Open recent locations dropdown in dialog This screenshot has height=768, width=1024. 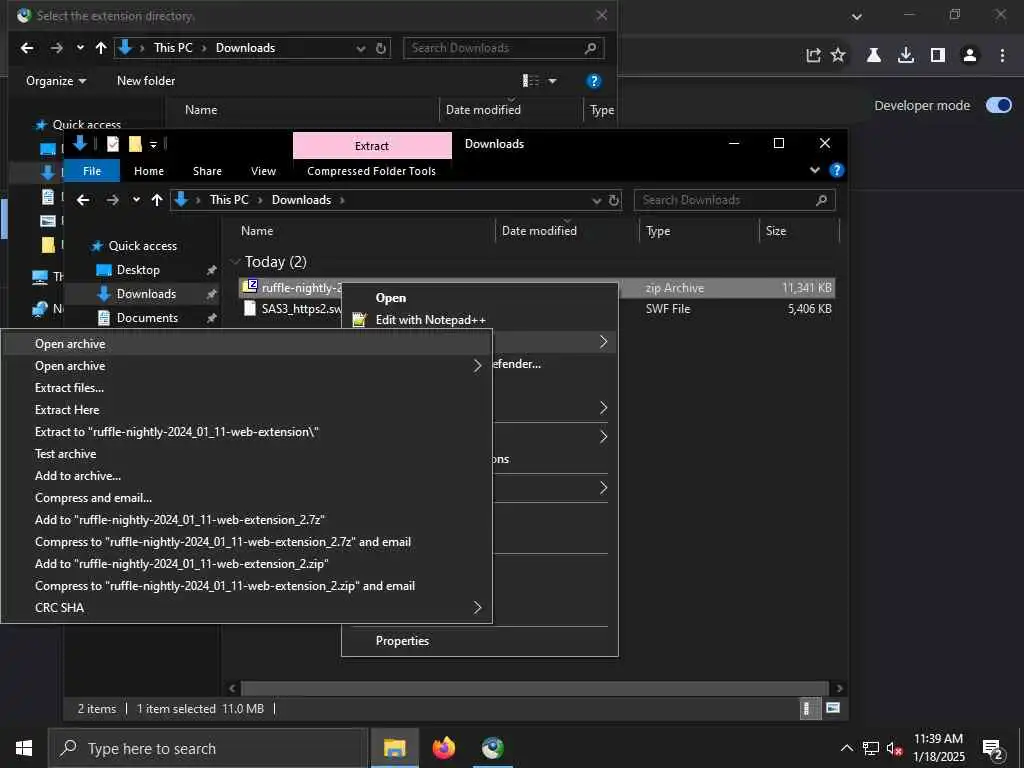tap(80, 48)
